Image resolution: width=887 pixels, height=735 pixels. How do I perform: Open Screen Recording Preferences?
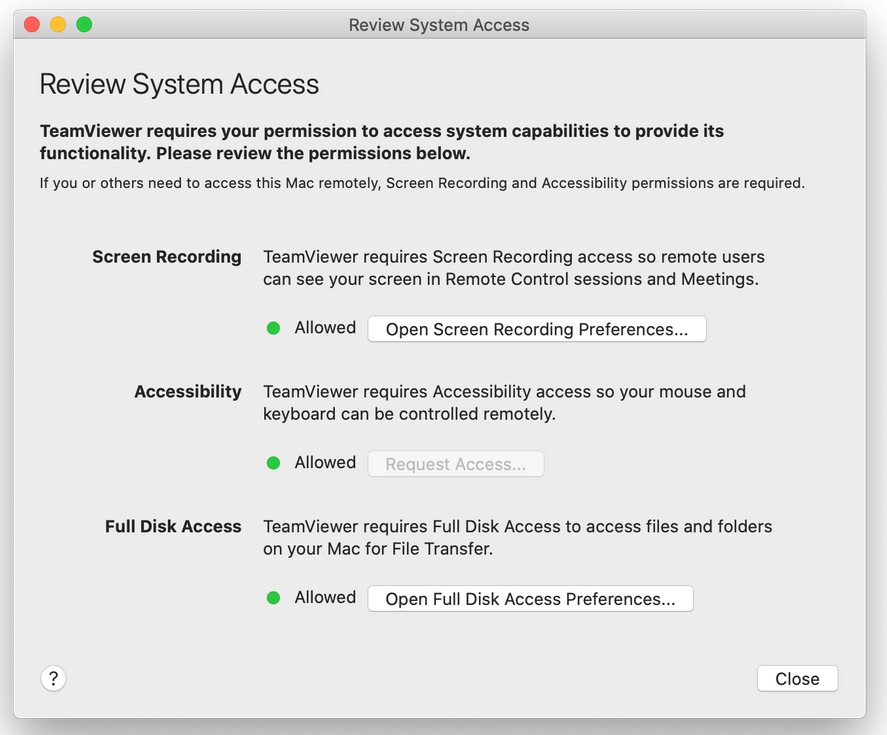coord(537,329)
